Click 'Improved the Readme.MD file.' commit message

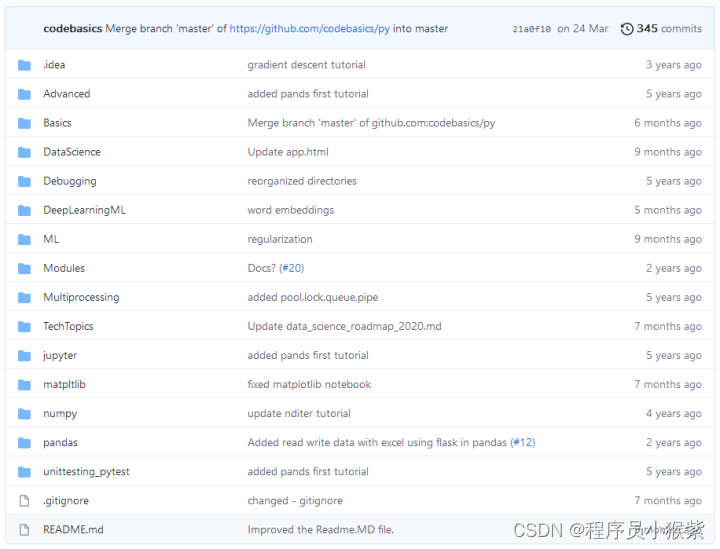coord(321,529)
